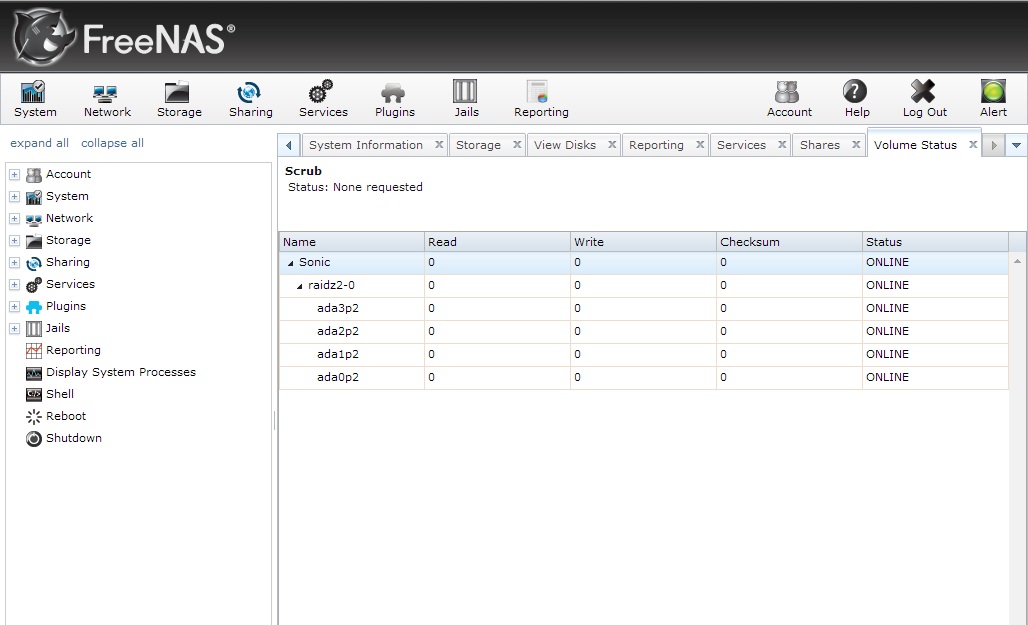Collapse the raidz2-0 vdev row

click(300, 286)
